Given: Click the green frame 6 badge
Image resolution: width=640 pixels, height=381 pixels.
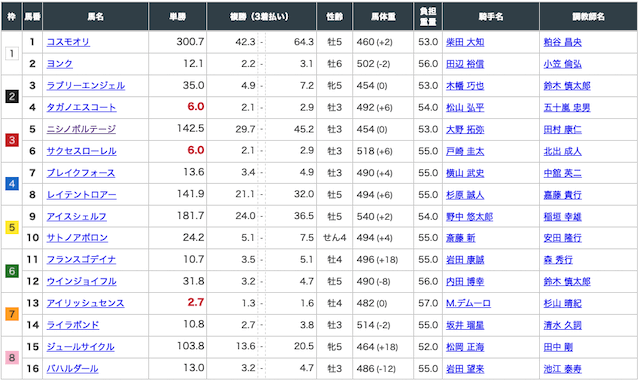Looking at the screenshot, I should tap(12, 271).
